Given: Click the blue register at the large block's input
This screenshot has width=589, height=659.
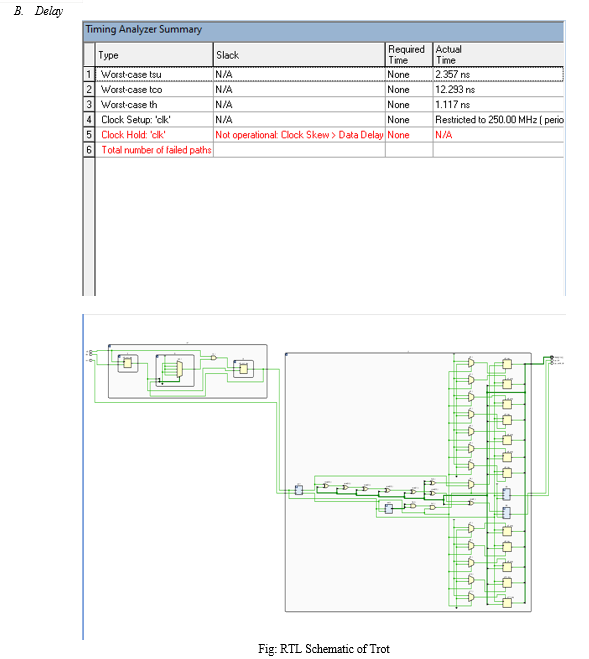Looking at the screenshot, I should tap(298, 490).
